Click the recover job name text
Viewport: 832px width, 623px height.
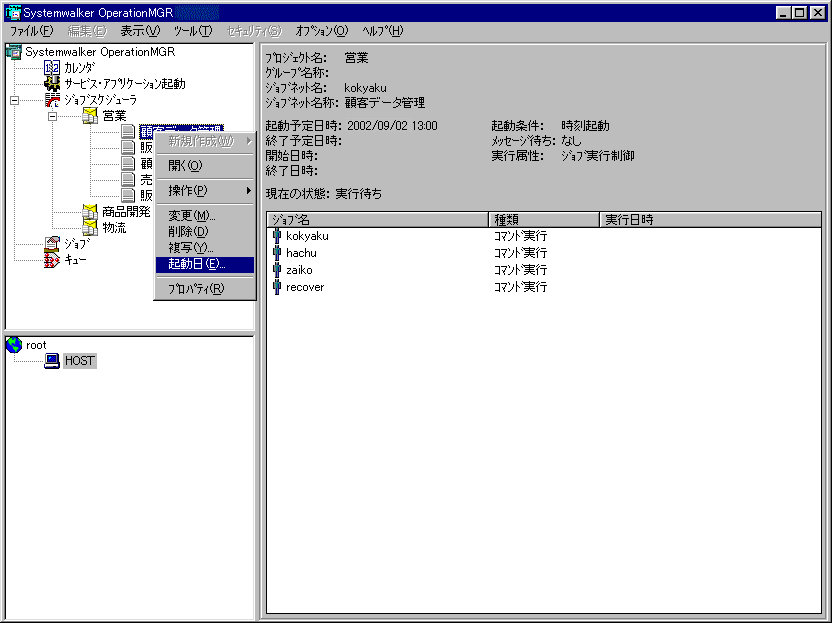(305, 287)
